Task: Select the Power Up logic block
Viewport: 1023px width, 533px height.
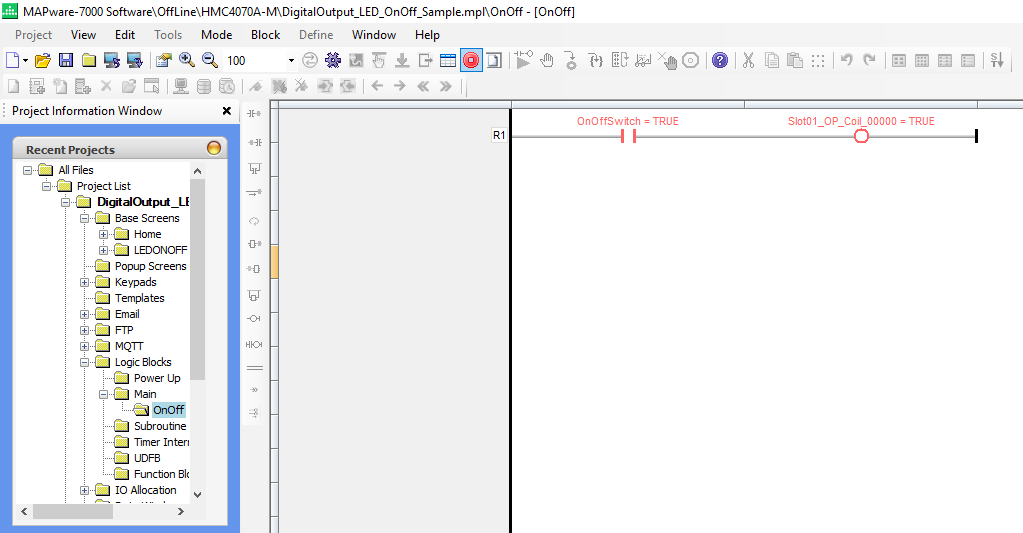Action: coord(157,378)
